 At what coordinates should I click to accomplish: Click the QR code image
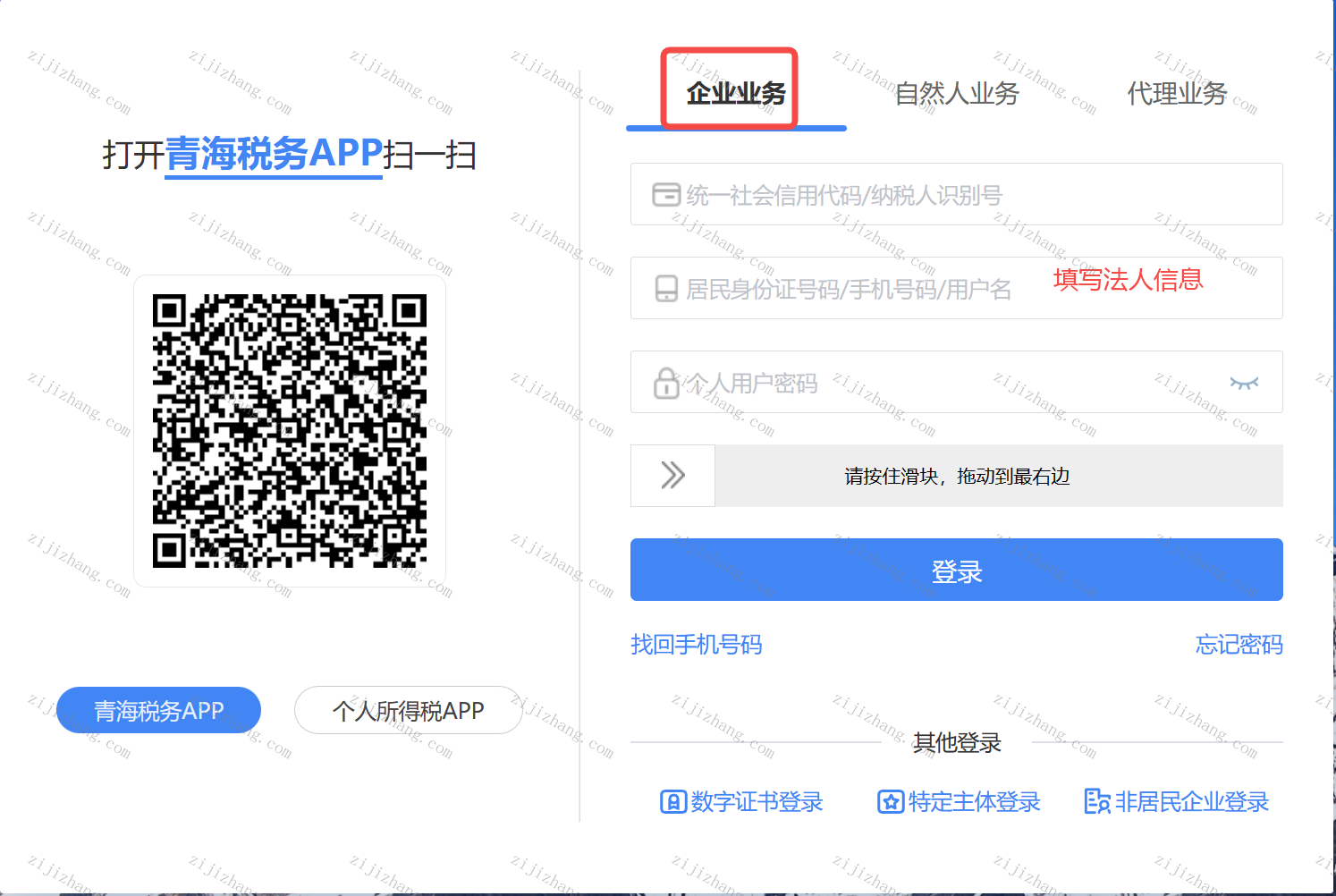pos(290,431)
